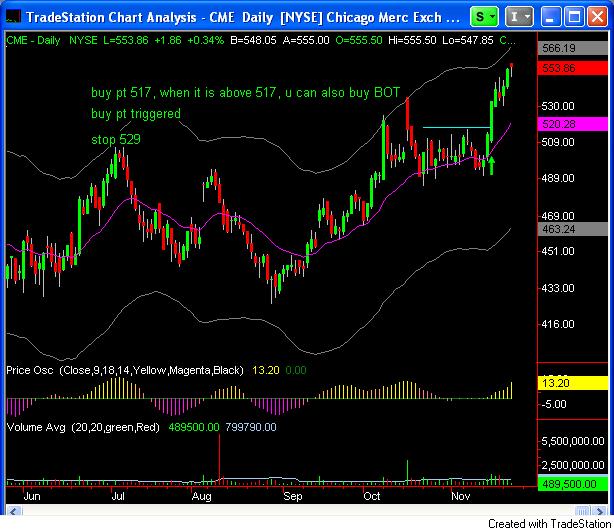Click the gray 463.24 lower band marker
The image size is (614, 530).
coord(572,229)
